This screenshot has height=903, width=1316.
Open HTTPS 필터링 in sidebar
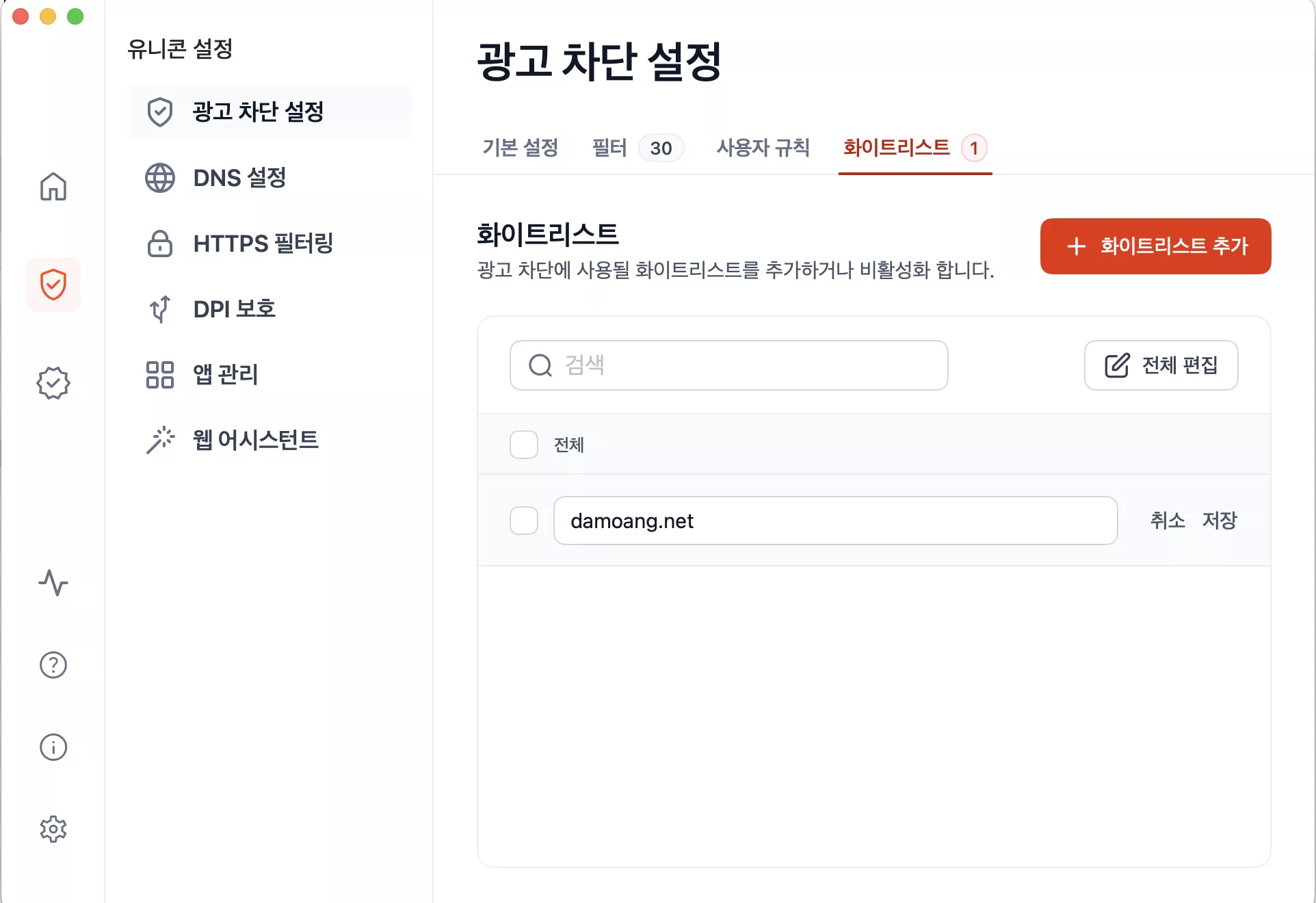tap(270, 244)
